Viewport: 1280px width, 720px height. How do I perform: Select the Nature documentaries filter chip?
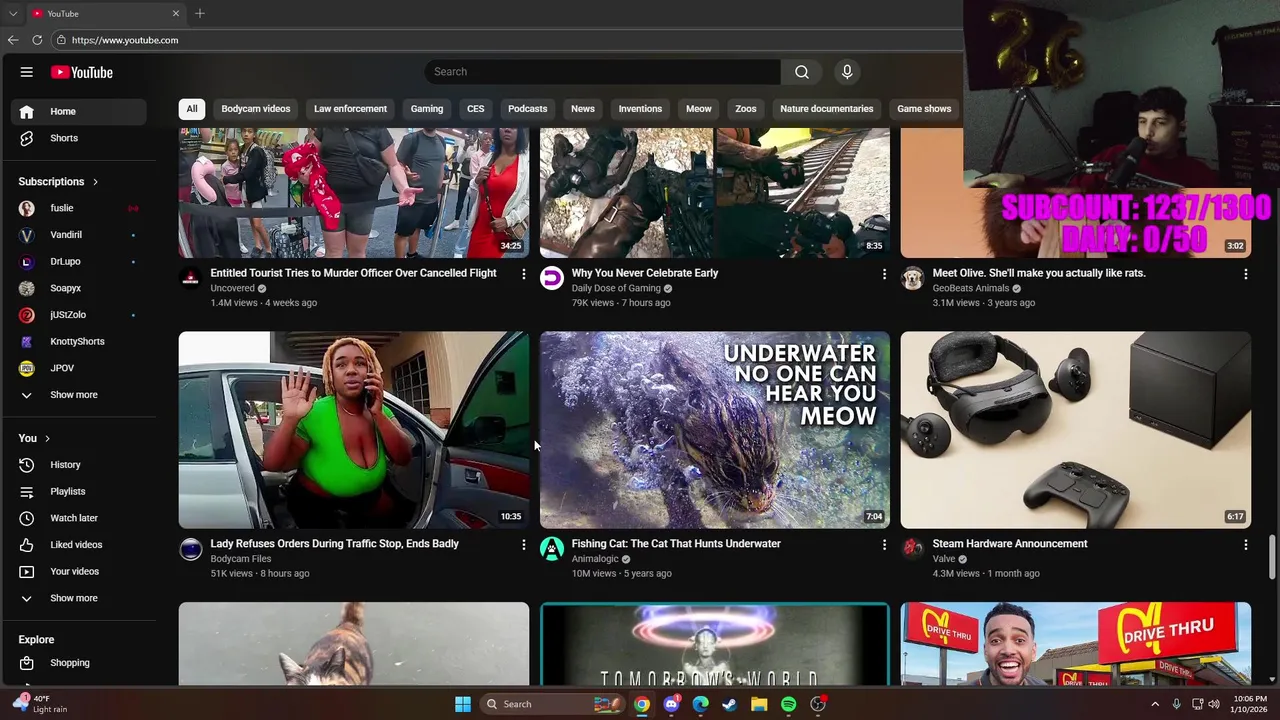[x=827, y=109]
